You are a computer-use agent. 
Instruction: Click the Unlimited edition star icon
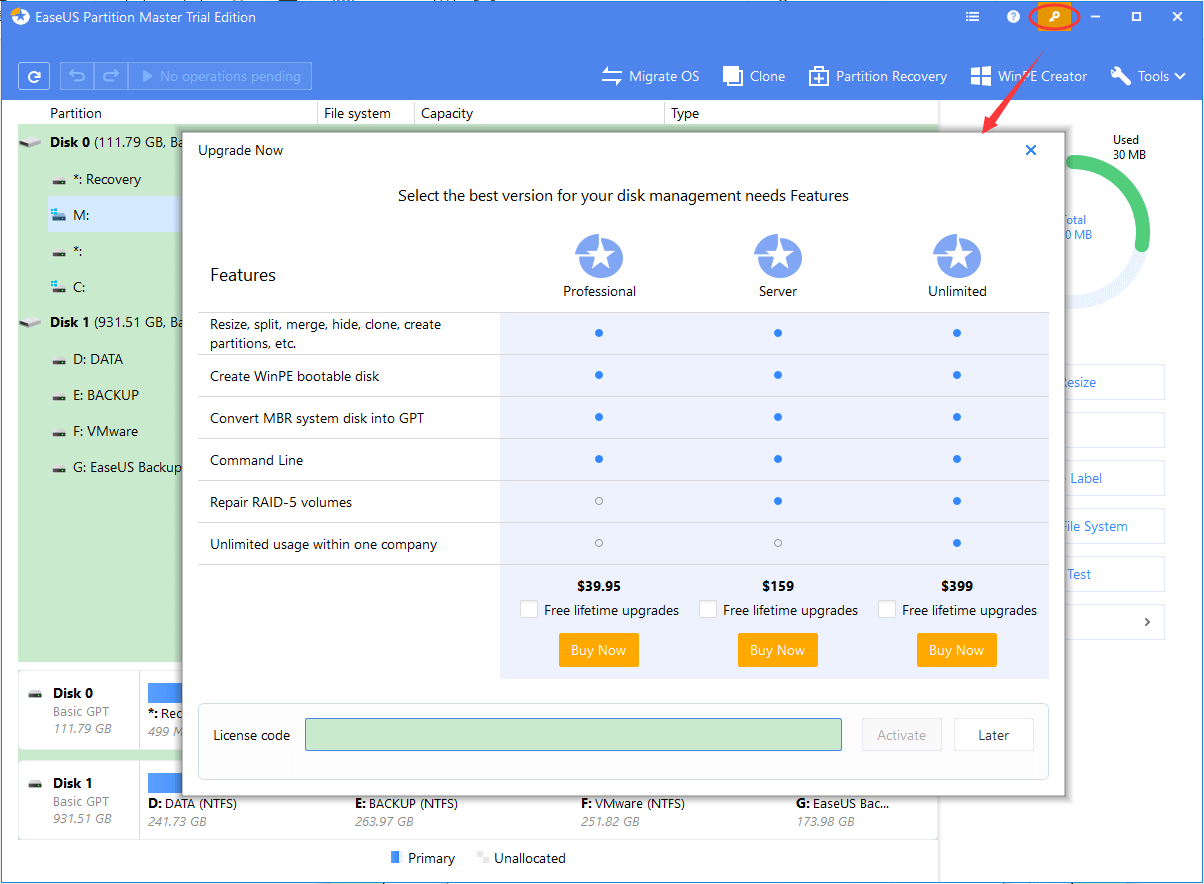coord(957,257)
